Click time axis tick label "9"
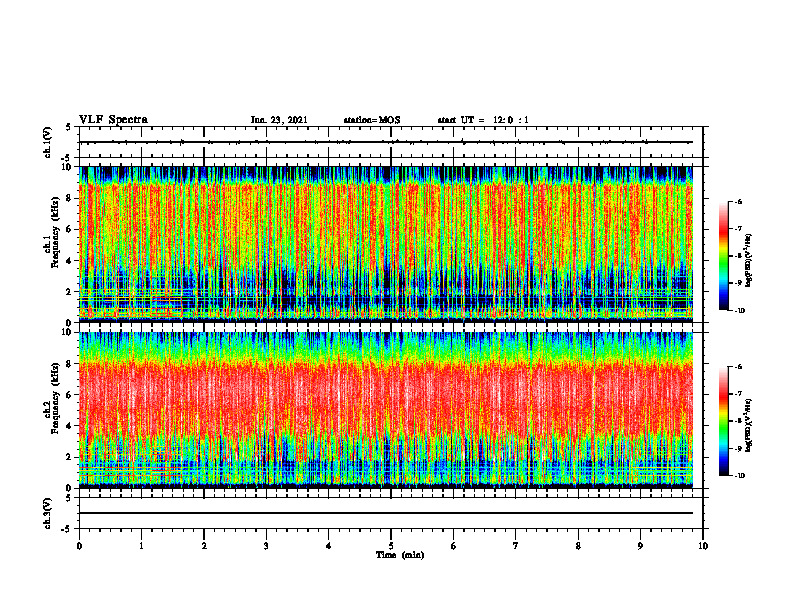The height and width of the screenshot is (612, 792). point(640,546)
